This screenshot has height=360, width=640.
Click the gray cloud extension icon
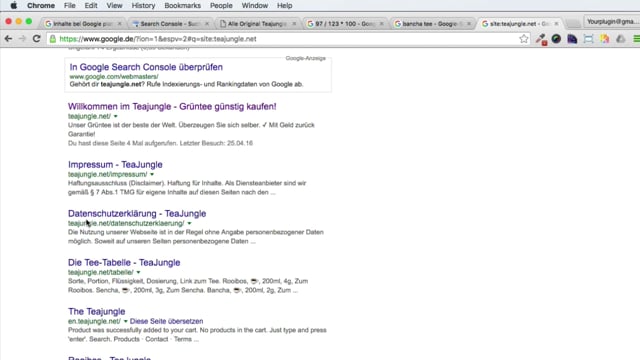pyautogui.click(x=621, y=39)
